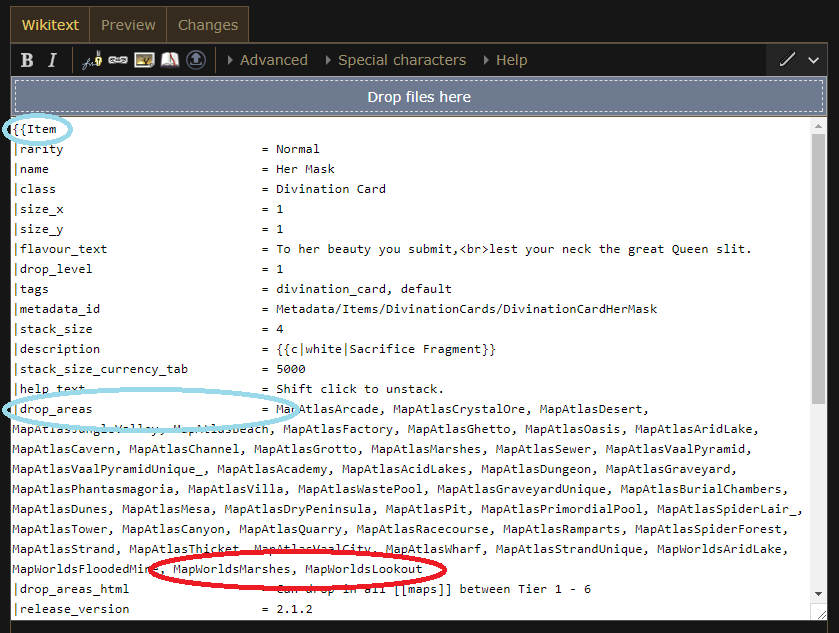Click on the 'Normal' rarity value
839x633 pixels.
tap(298, 149)
